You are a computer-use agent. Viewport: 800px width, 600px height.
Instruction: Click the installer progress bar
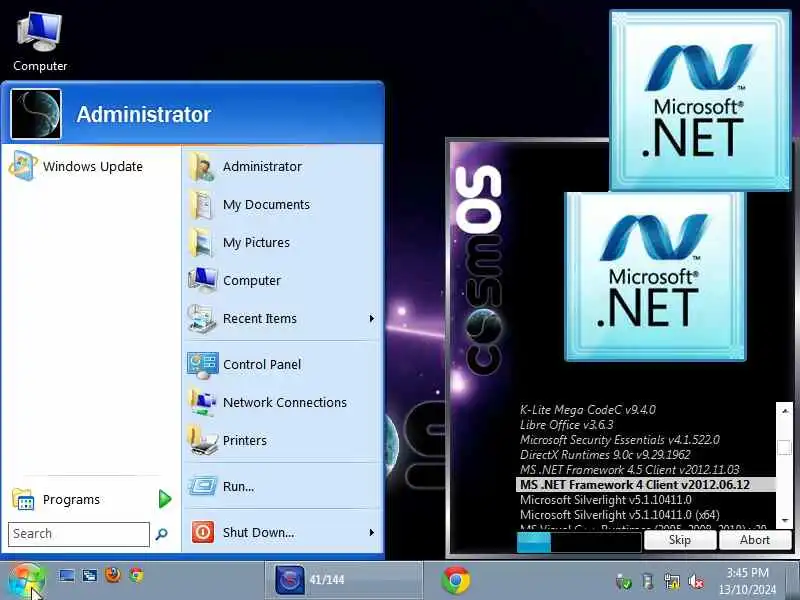[579, 542]
